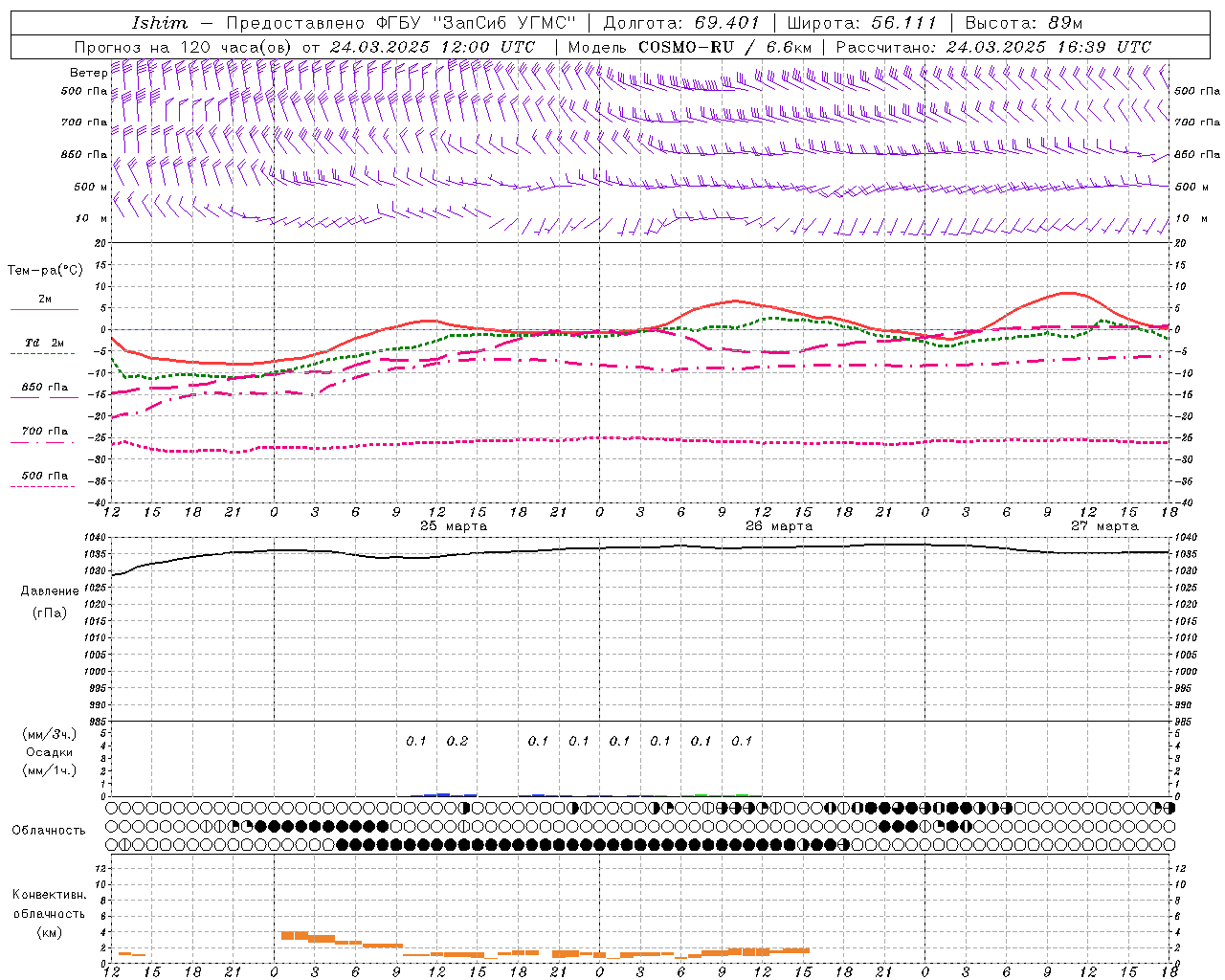
Task: Click the (мм/1ч.) precipitation unit label
Action: 50,770
